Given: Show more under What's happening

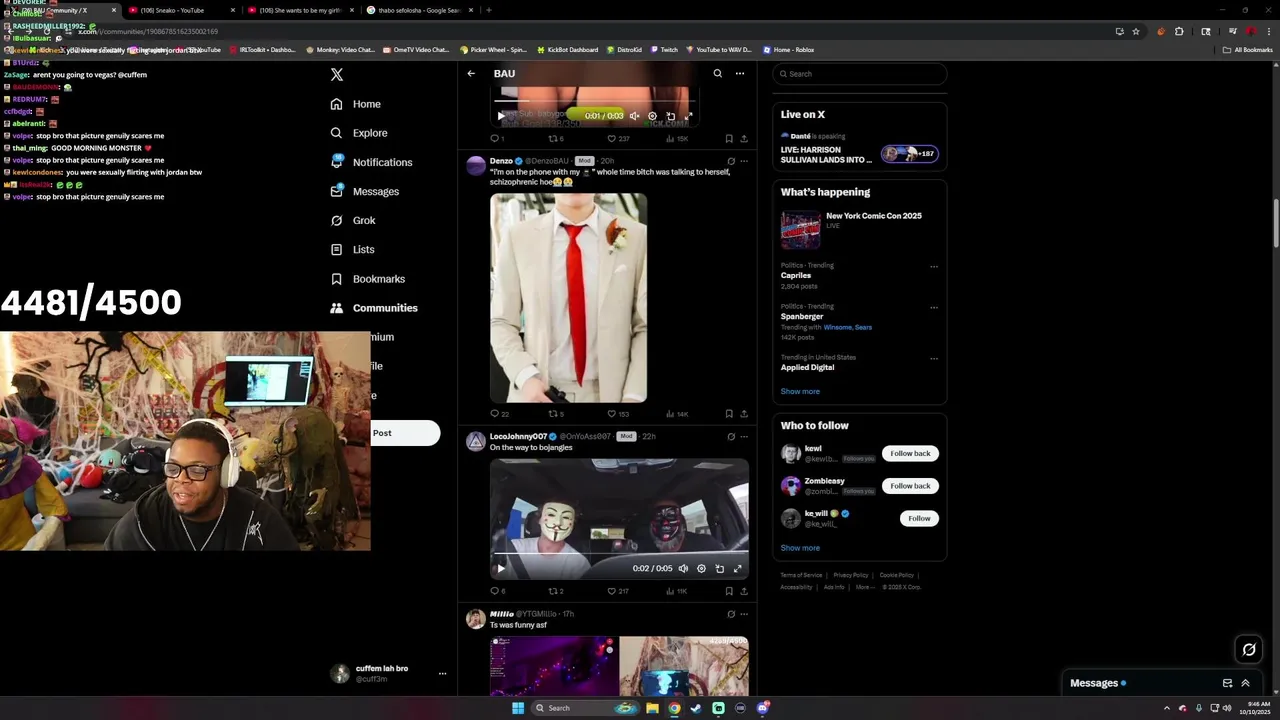Looking at the screenshot, I should (800, 392).
